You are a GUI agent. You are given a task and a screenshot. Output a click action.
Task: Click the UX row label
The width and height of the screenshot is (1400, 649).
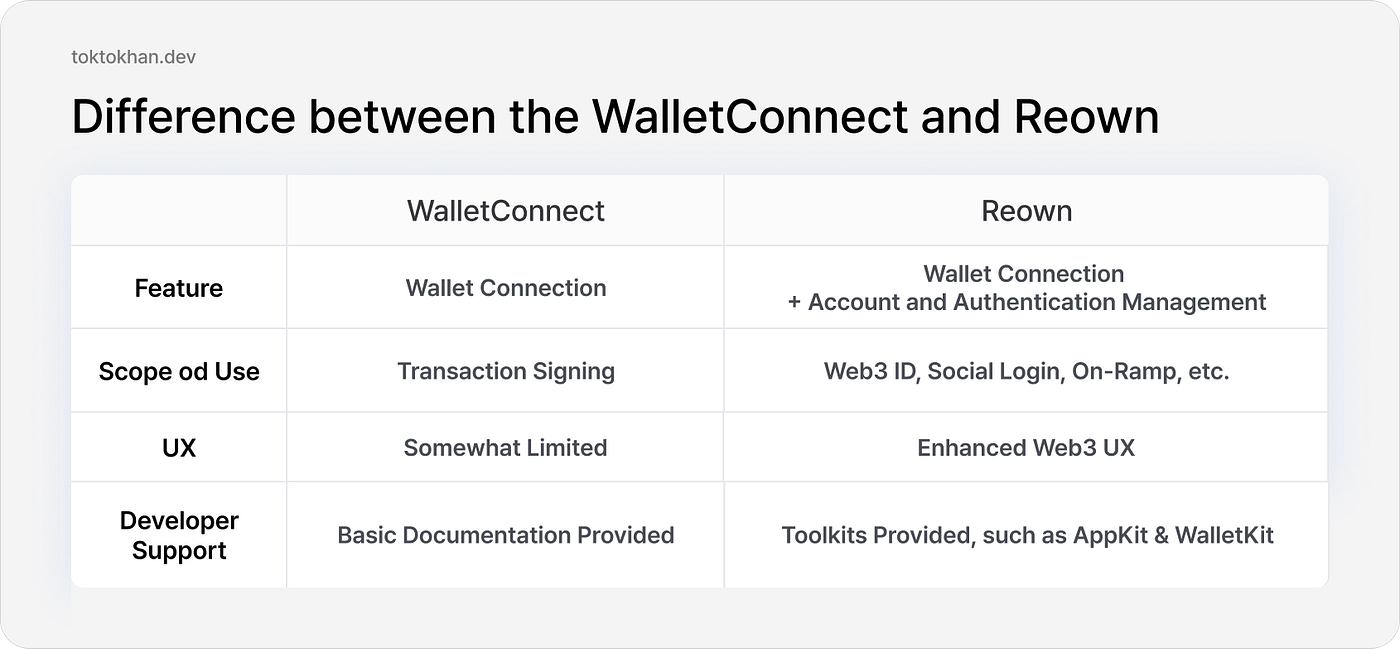[x=179, y=448]
